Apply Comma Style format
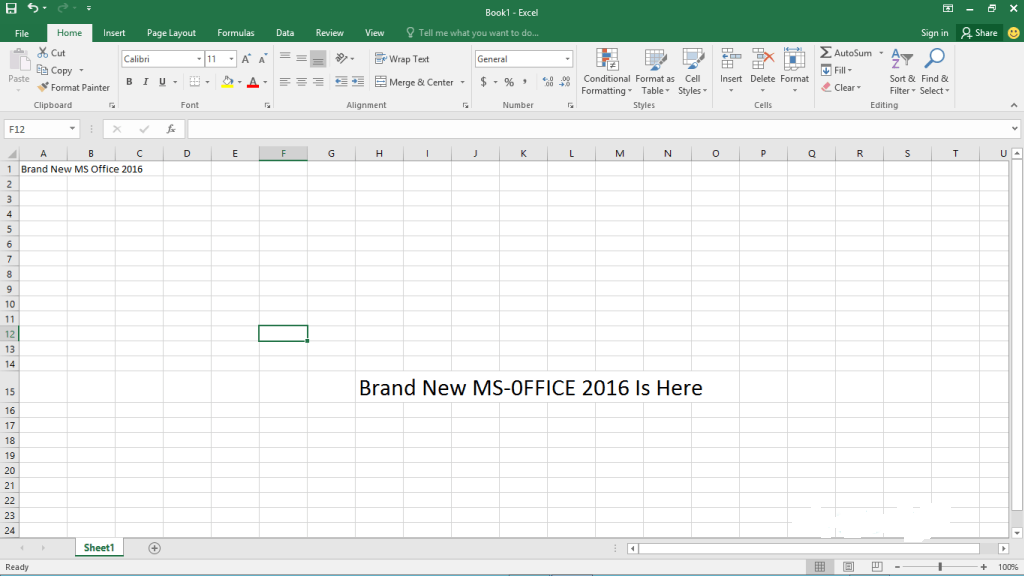Image resolution: width=1024 pixels, height=576 pixels. (x=525, y=82)
